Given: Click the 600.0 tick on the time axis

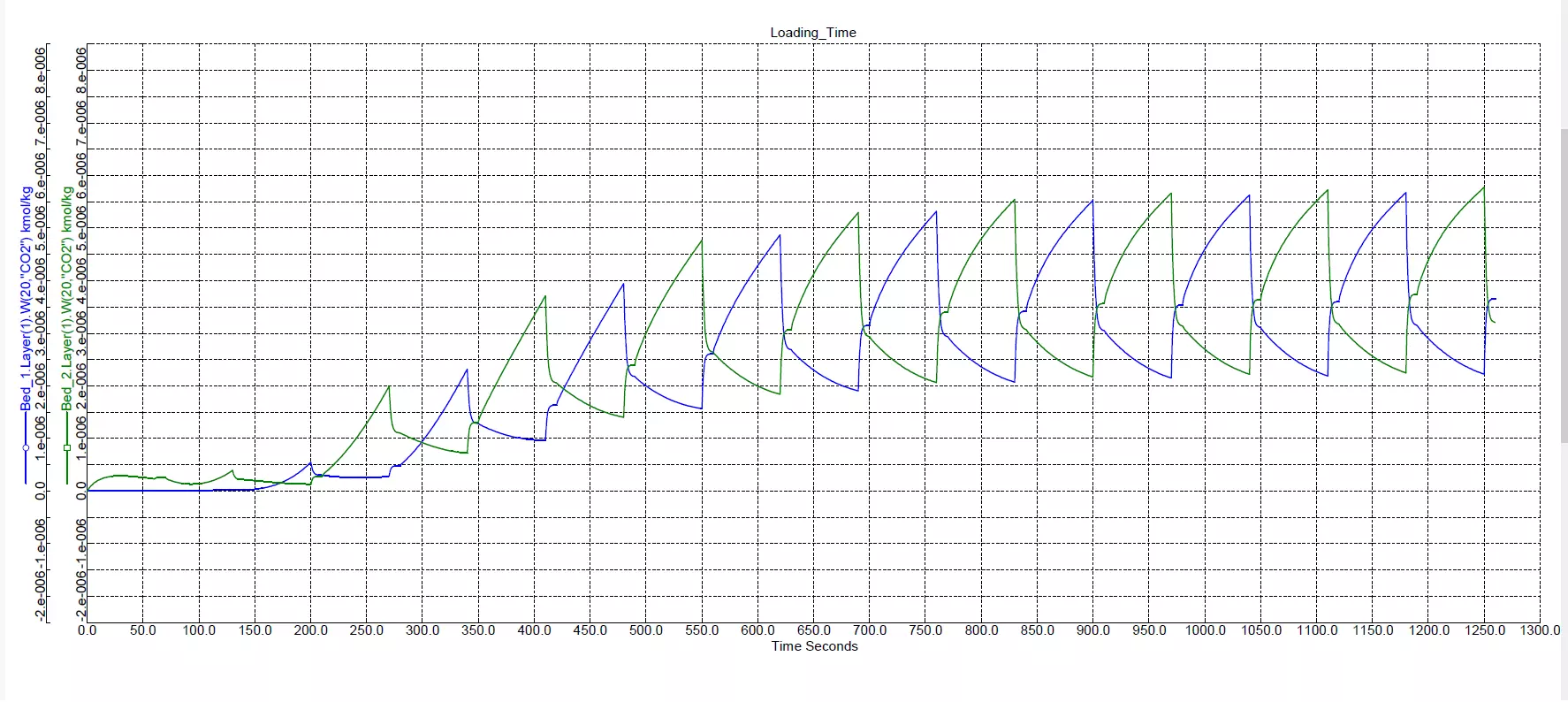Looking at the screenshot, I should point(757,630).
